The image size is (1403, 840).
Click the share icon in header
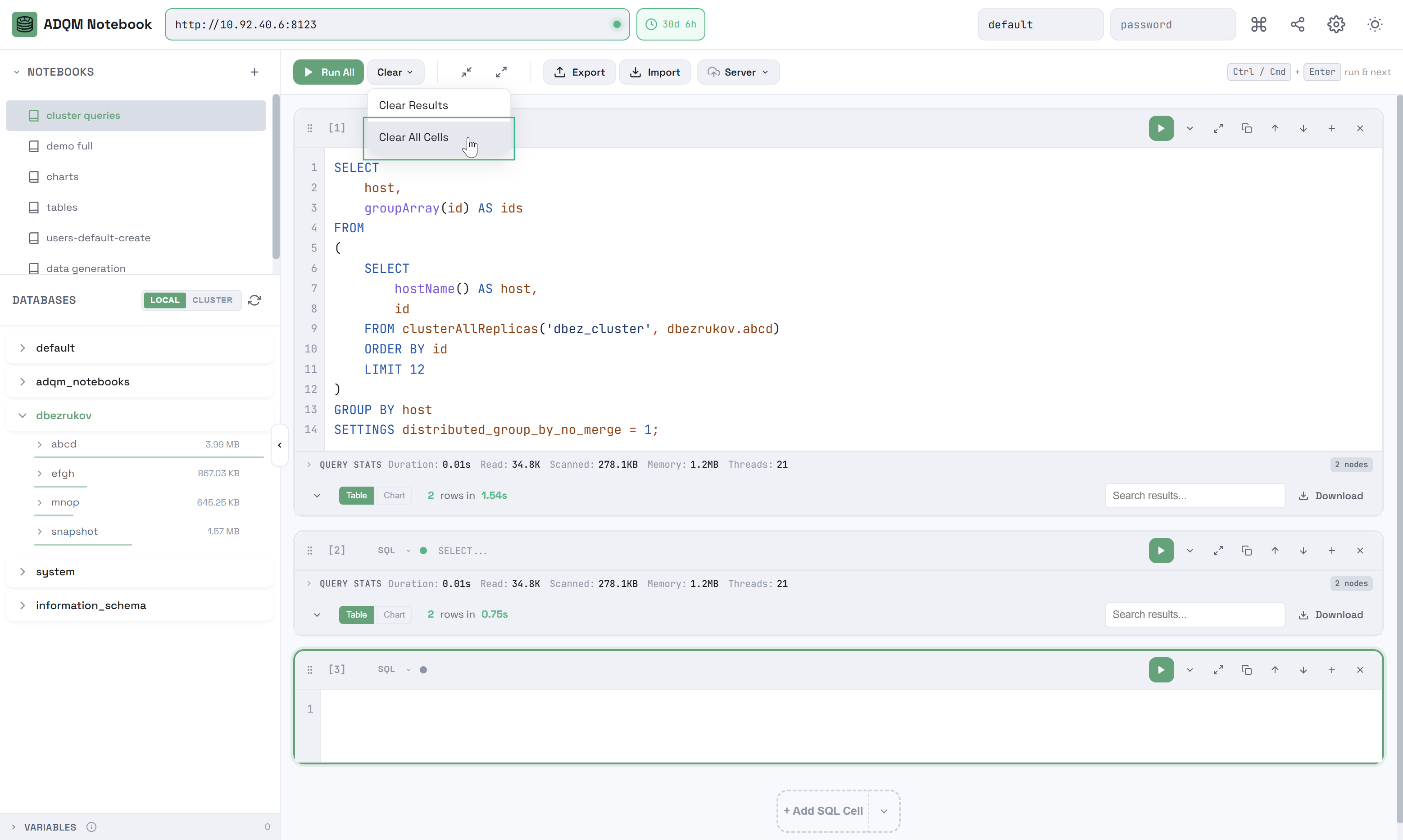pyautogui.click(x=1297, y=24)
